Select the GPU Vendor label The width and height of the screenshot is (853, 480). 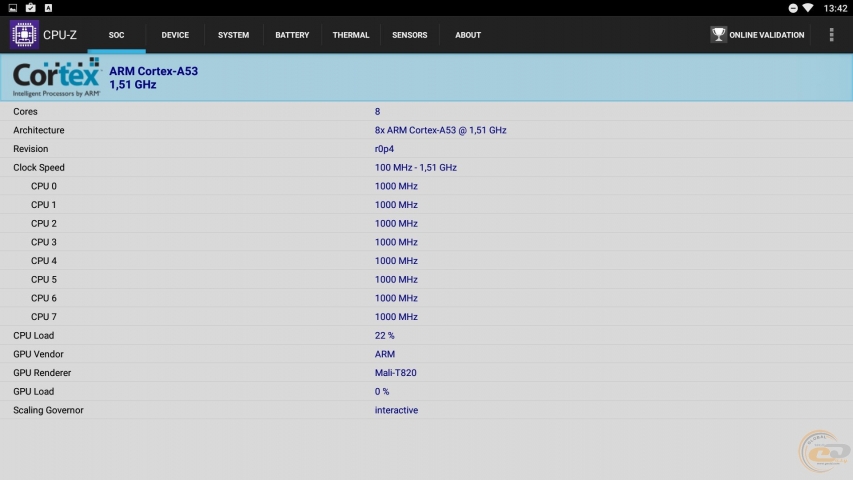[x=38, y=354]
